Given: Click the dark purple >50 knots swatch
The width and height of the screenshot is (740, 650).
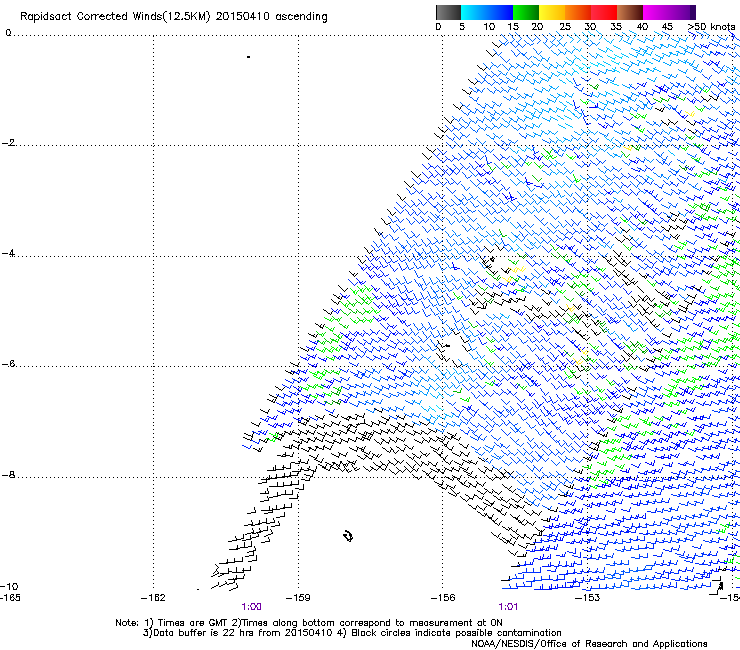Looking at the screenshot, I should click(x=692, y=12).
